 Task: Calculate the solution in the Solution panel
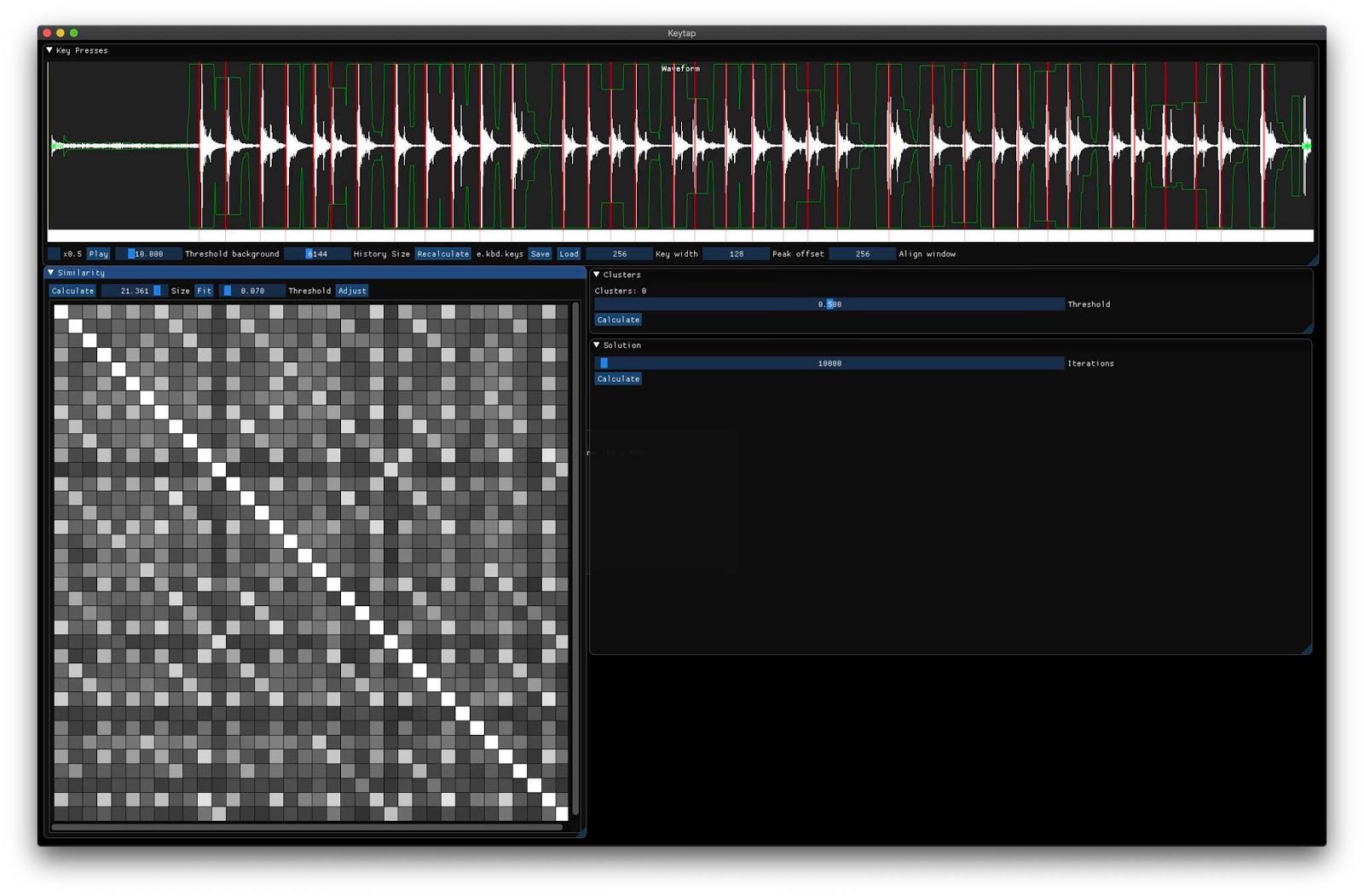617,379
